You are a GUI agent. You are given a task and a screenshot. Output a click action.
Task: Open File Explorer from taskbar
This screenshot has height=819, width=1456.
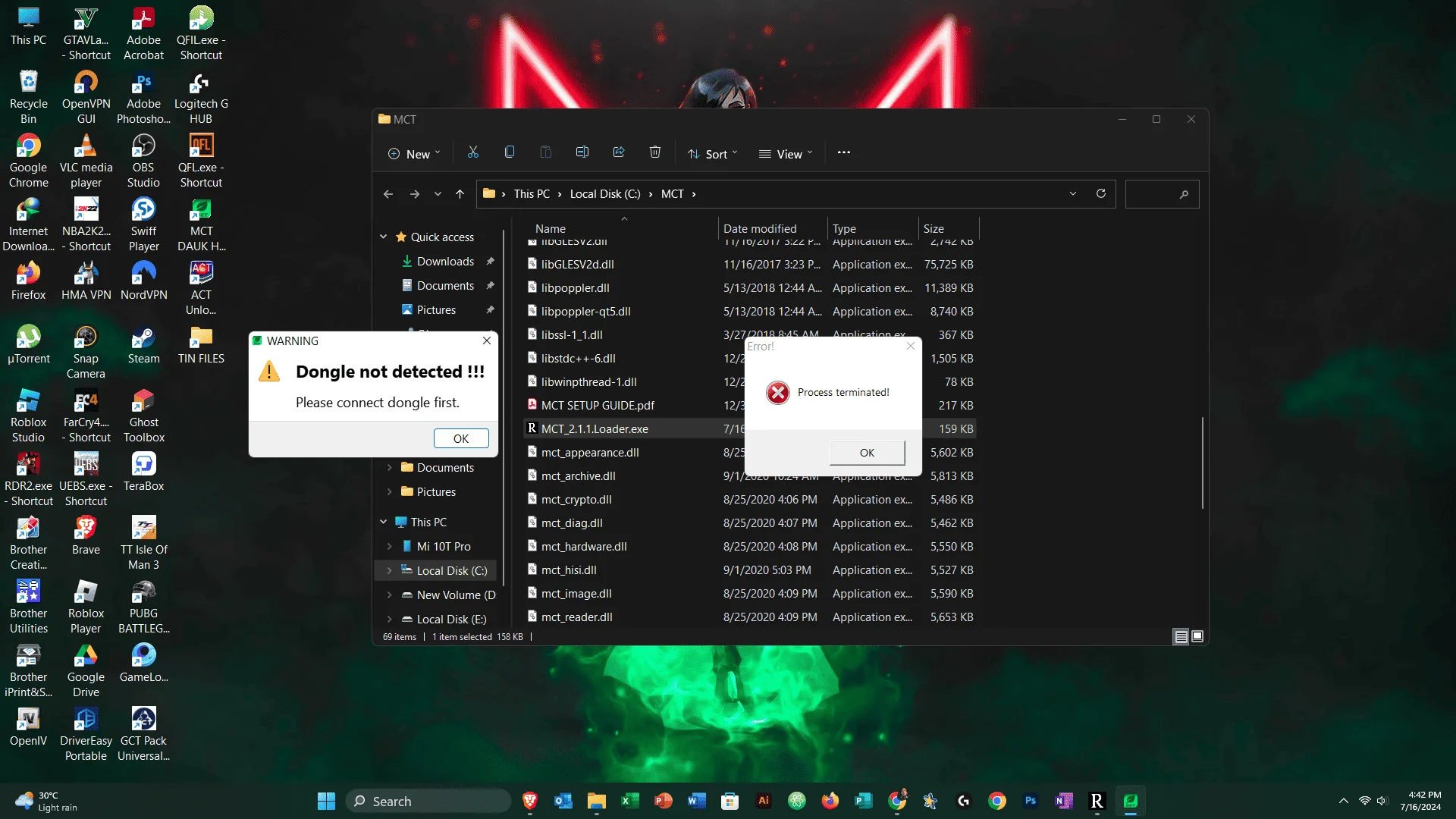click(596, 801)
